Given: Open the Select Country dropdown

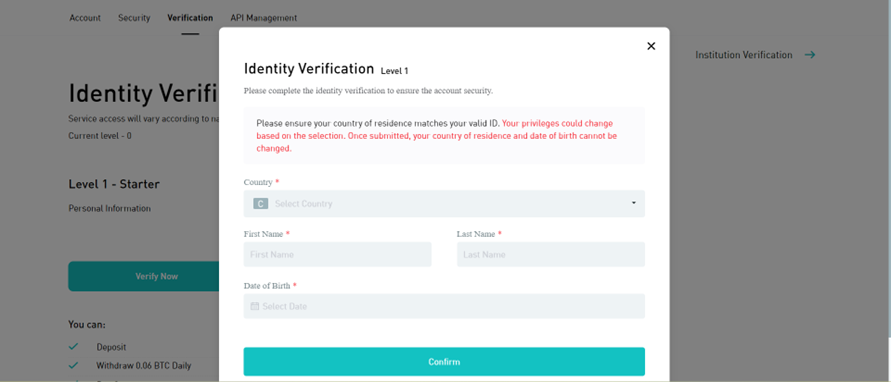Looking at the screenshot, I should [444, 204].
